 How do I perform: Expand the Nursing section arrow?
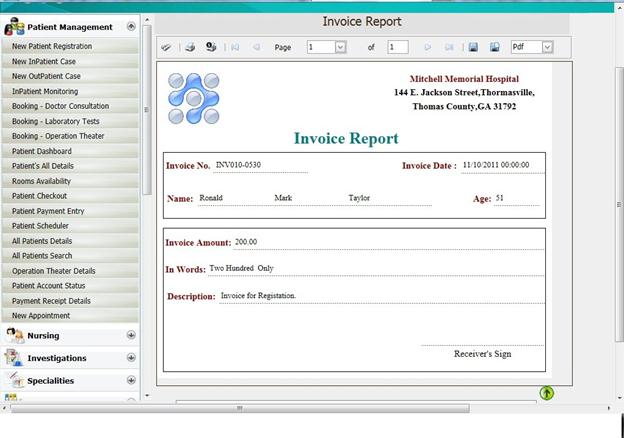click(131, 336)
